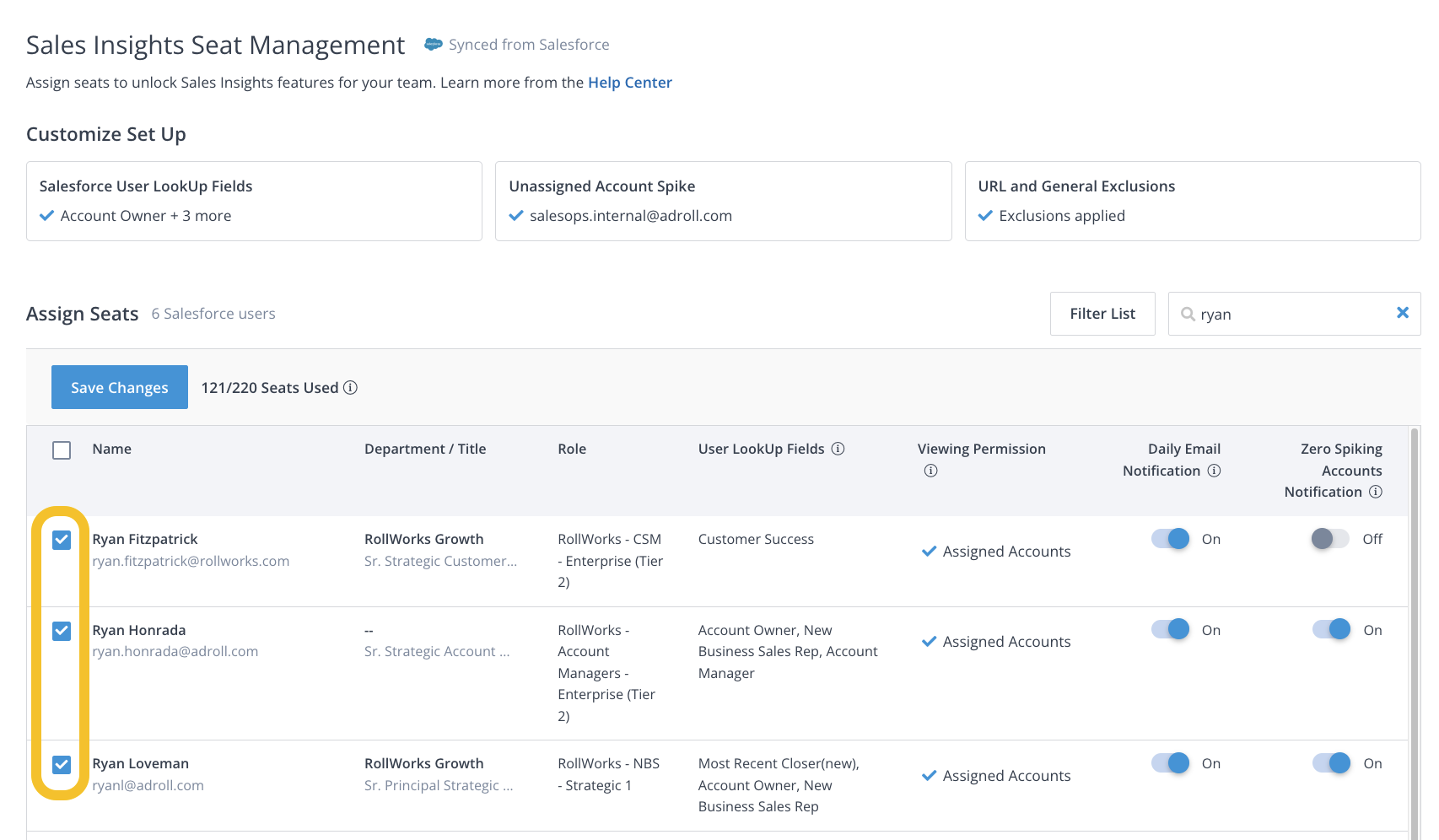
Task: Open the Help Center link
Action: [629, 83]
